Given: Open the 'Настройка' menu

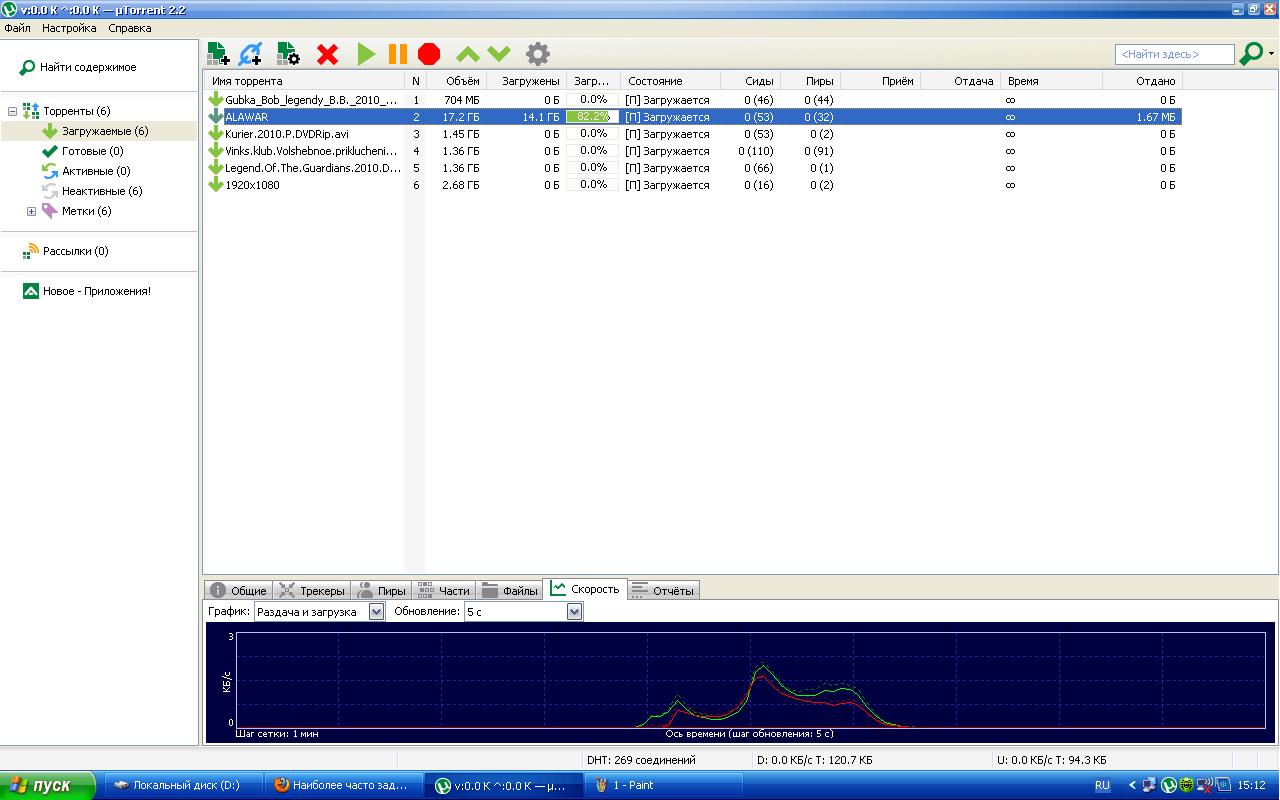Looking at the screenshot, I should click(x=69, y=28).
